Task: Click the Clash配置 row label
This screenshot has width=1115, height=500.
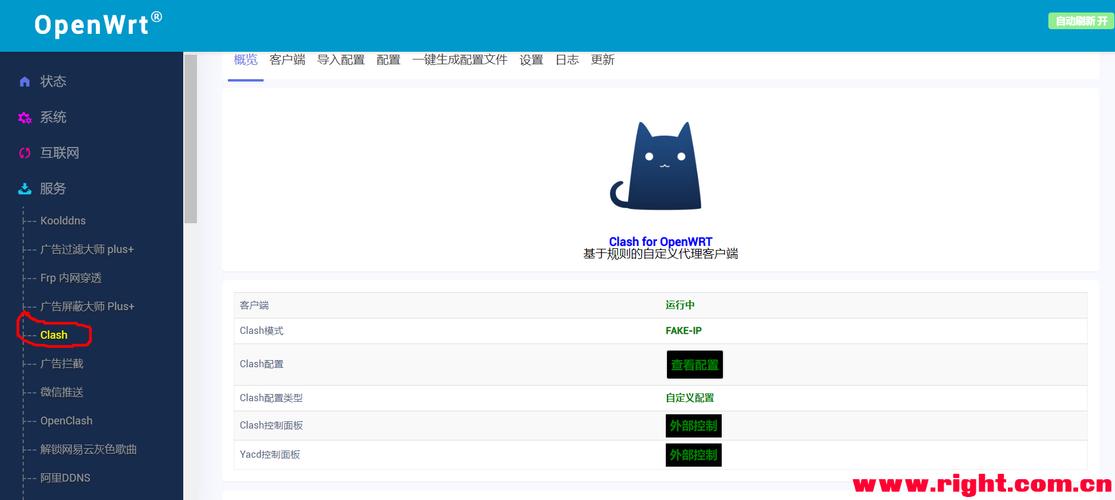Action: (262, 364)
